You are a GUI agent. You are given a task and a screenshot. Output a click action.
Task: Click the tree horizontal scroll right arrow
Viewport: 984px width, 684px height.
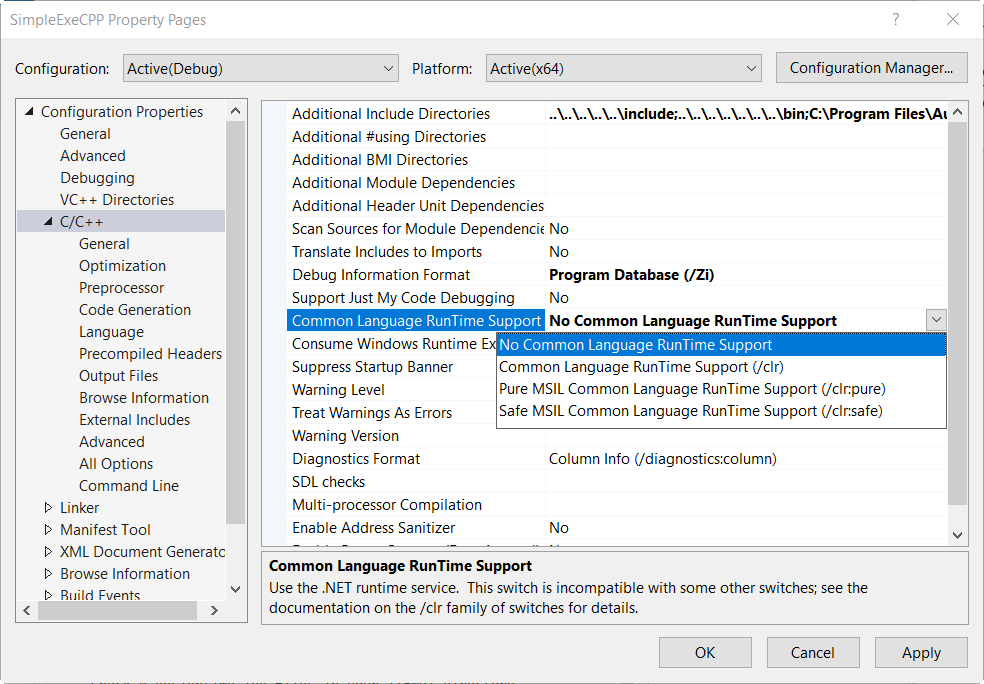click(x=214, y=610)
